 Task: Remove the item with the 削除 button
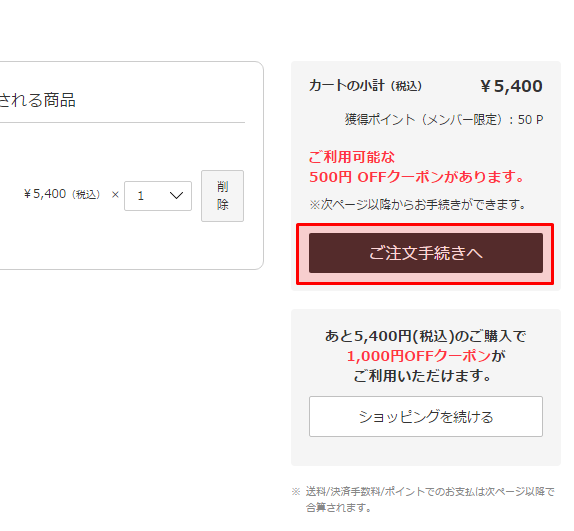coord(222,196)
